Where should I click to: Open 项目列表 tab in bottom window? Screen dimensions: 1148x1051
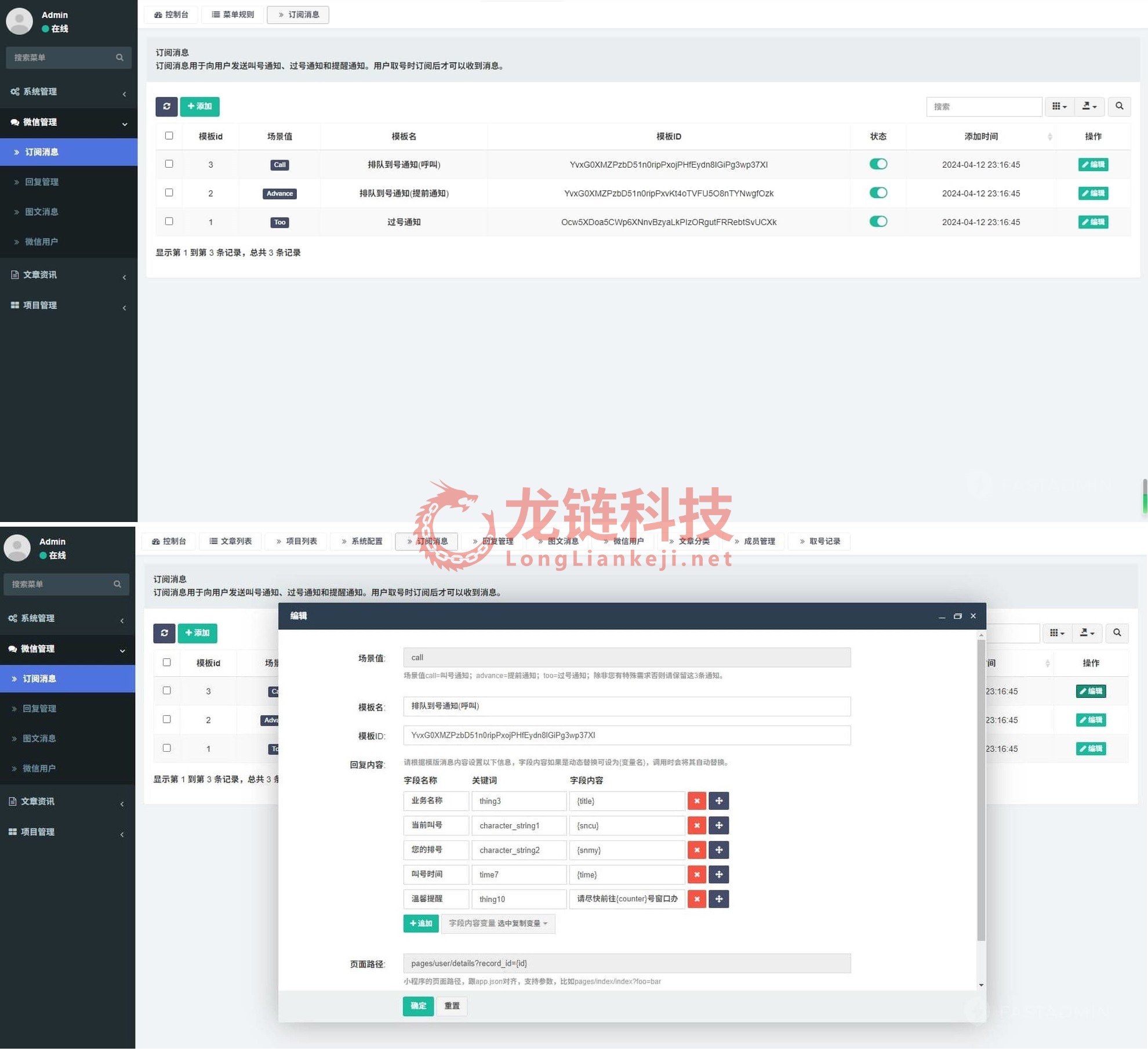(x=296, y=541)
